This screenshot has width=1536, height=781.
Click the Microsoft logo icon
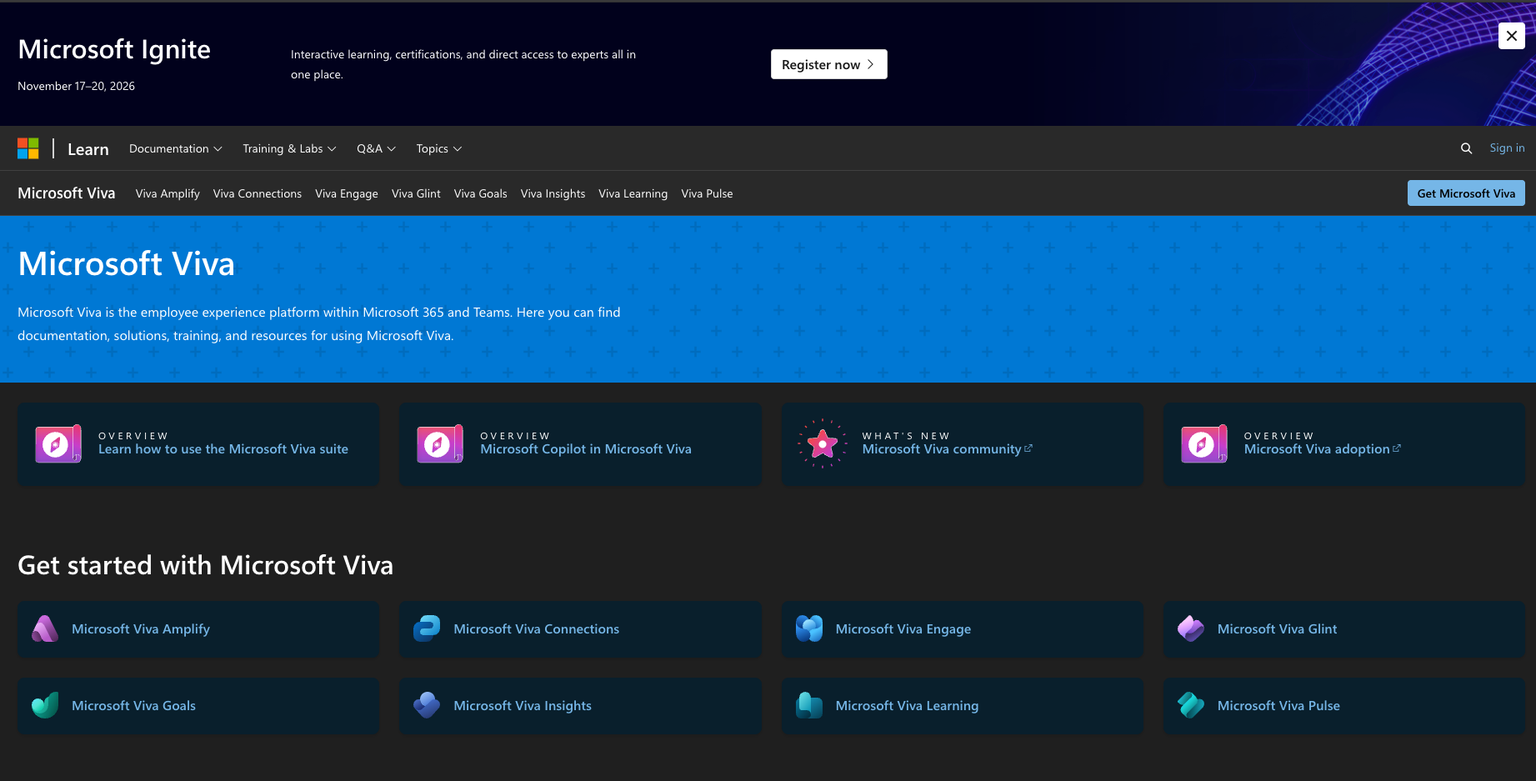tap(28, 148)
